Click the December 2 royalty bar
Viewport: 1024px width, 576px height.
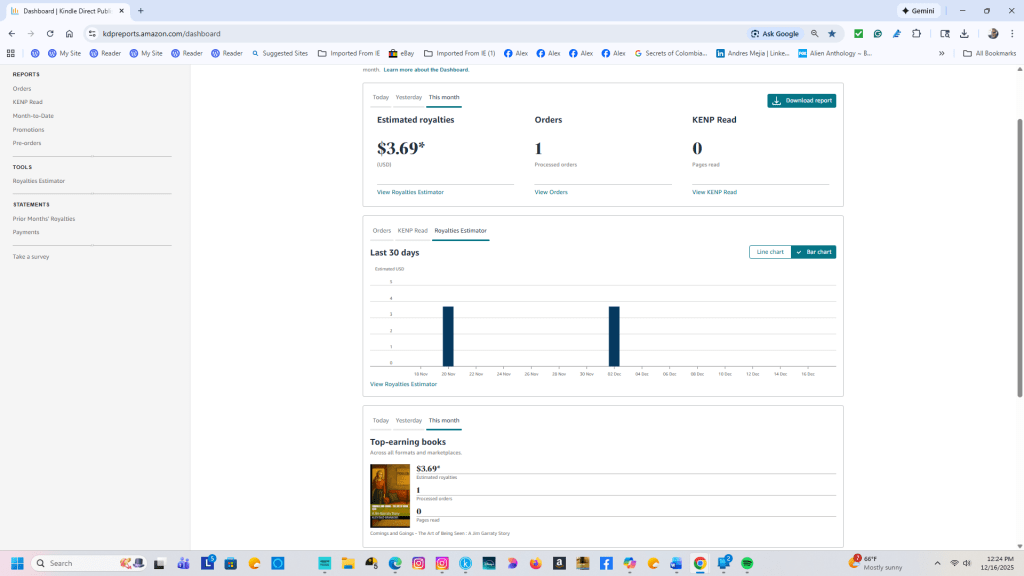point(614,336)
